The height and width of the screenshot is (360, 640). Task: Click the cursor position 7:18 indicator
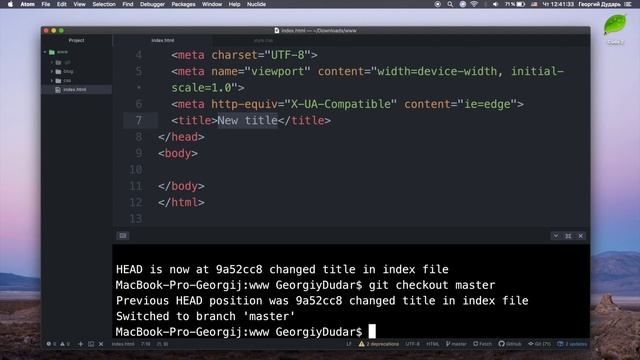tap(146, 344)
